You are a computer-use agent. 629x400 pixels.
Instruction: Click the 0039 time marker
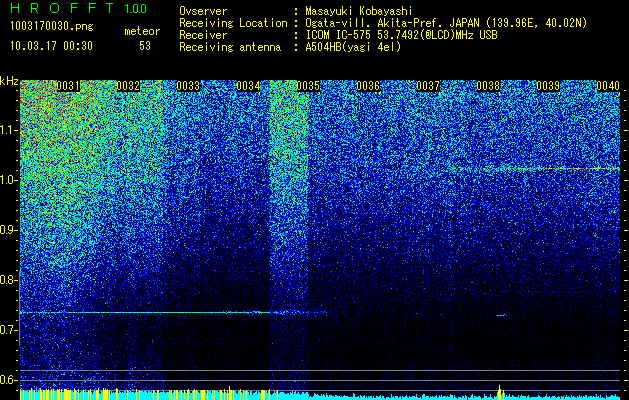coord(548,86)
